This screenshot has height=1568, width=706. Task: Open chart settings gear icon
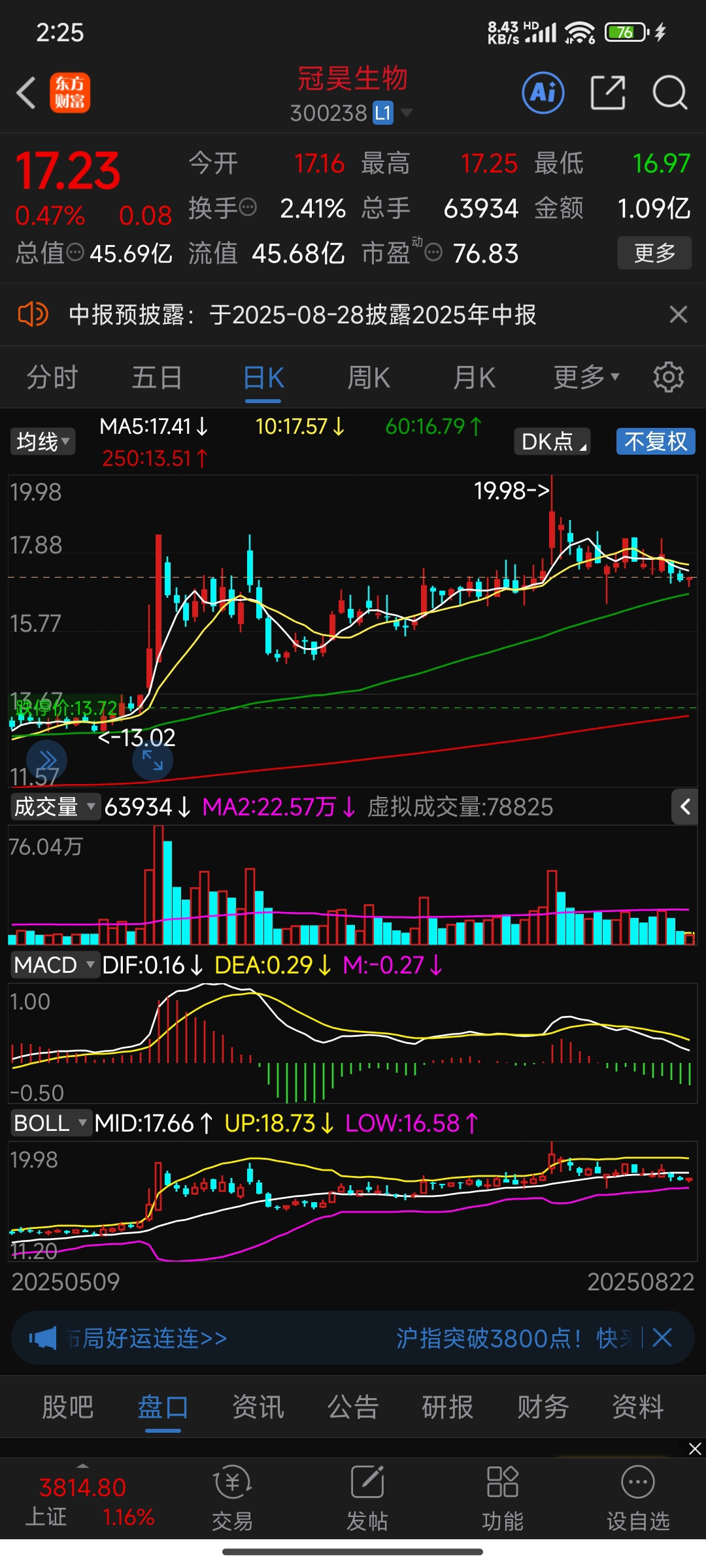point(669,377)
